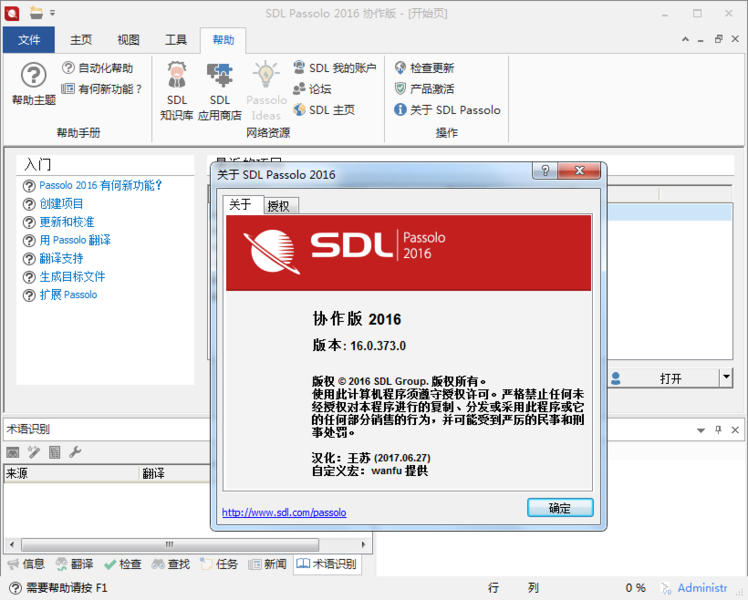The width and height of the screenshot is (748, 600).
Task: Open the 术语识别 panel options dropdown arrow
Action: tap(700, 429)
